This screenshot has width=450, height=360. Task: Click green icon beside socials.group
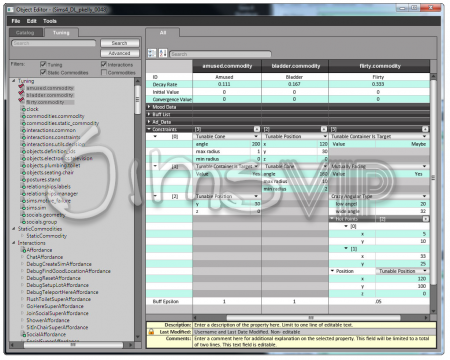click(x=24, y=222)
